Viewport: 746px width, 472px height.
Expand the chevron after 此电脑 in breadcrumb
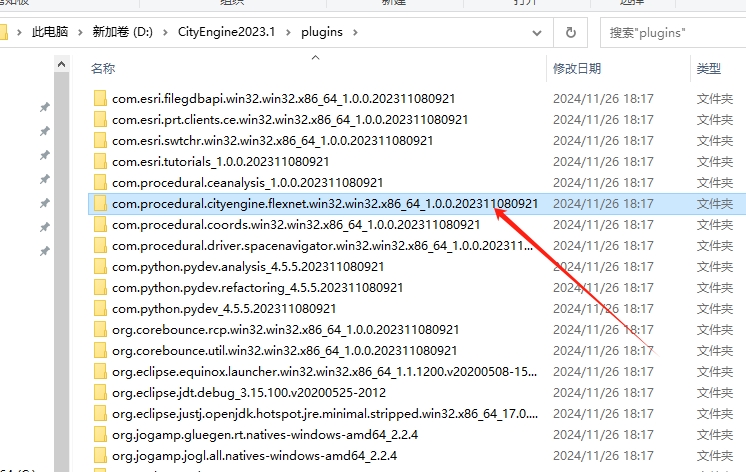pos(80,32)
